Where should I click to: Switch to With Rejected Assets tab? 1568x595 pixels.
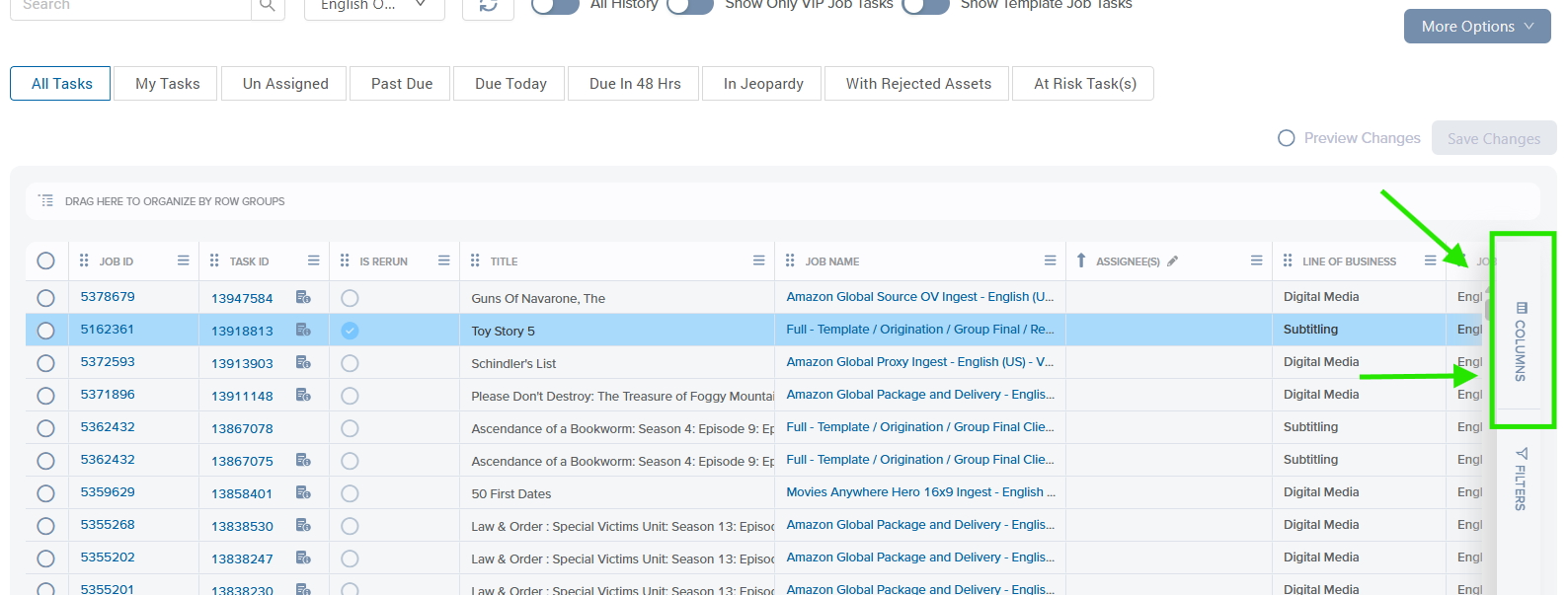(x=918, y=84)
